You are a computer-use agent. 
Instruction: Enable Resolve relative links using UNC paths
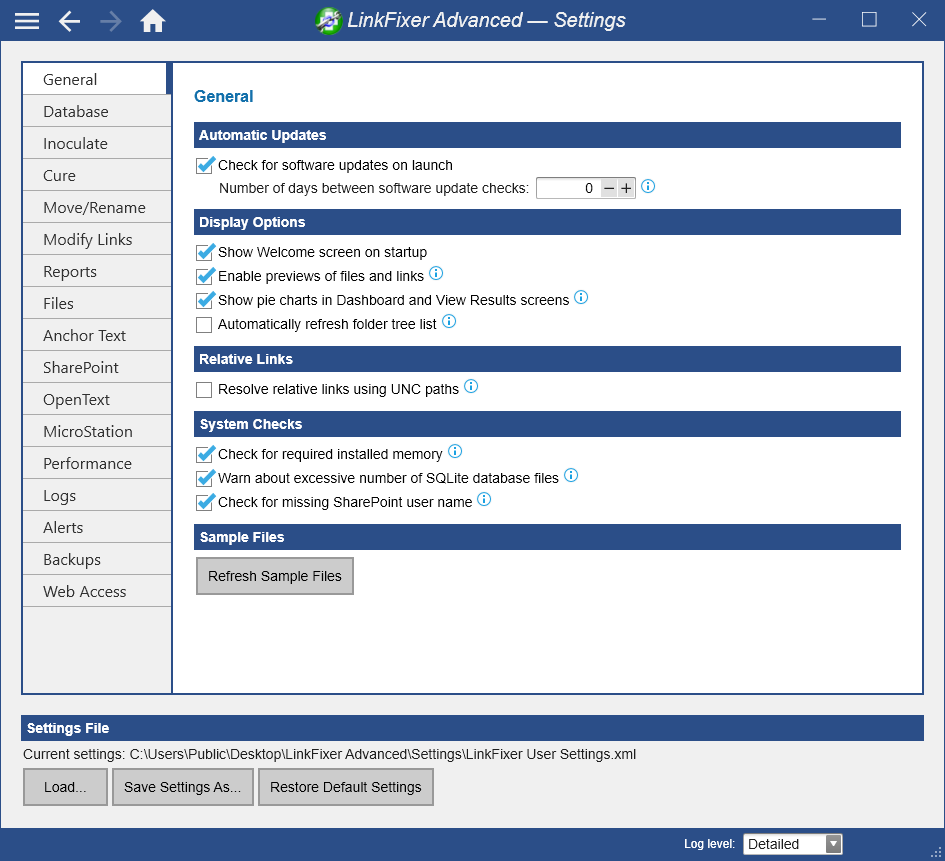point(204,390)
